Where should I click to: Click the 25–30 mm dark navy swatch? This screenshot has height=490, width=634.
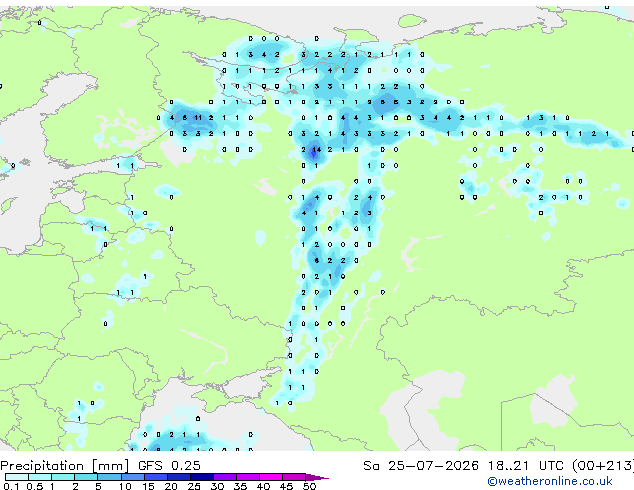[201, 477]
